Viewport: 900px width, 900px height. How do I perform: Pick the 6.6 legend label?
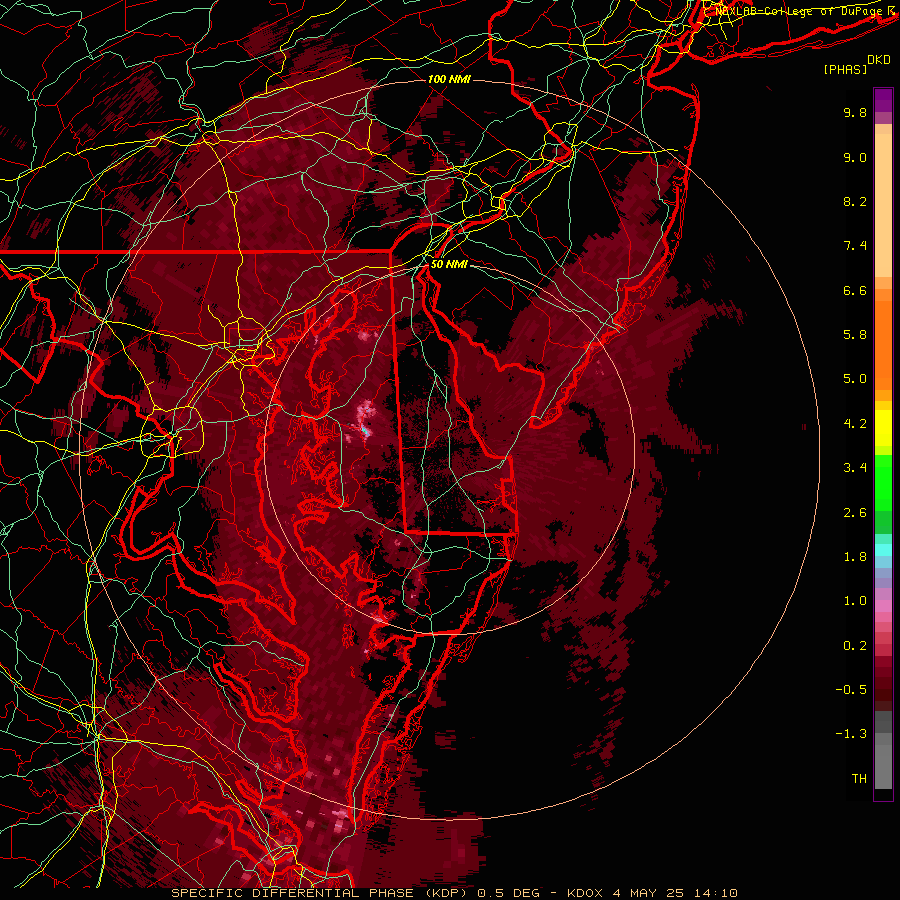[x=855, y=290]
